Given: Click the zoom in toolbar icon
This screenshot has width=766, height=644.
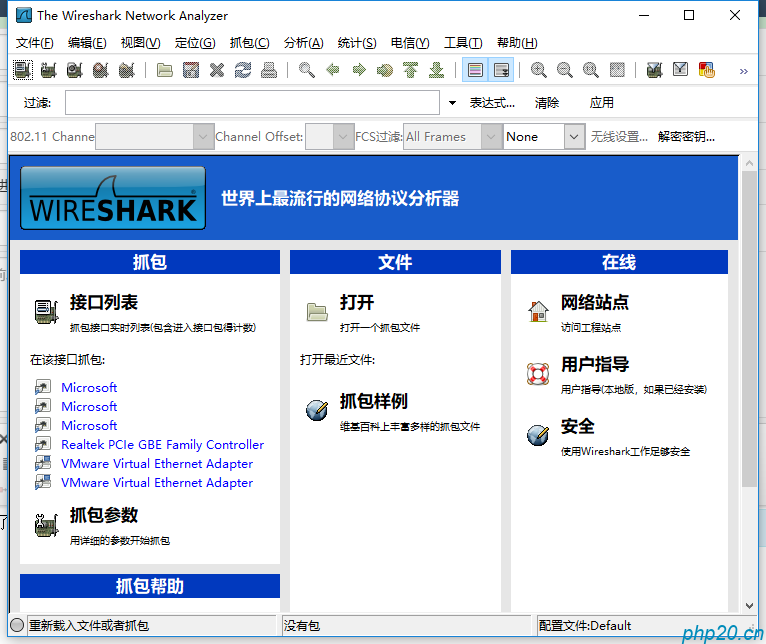Looking at the screenshot, I should [x=539, y=70].
